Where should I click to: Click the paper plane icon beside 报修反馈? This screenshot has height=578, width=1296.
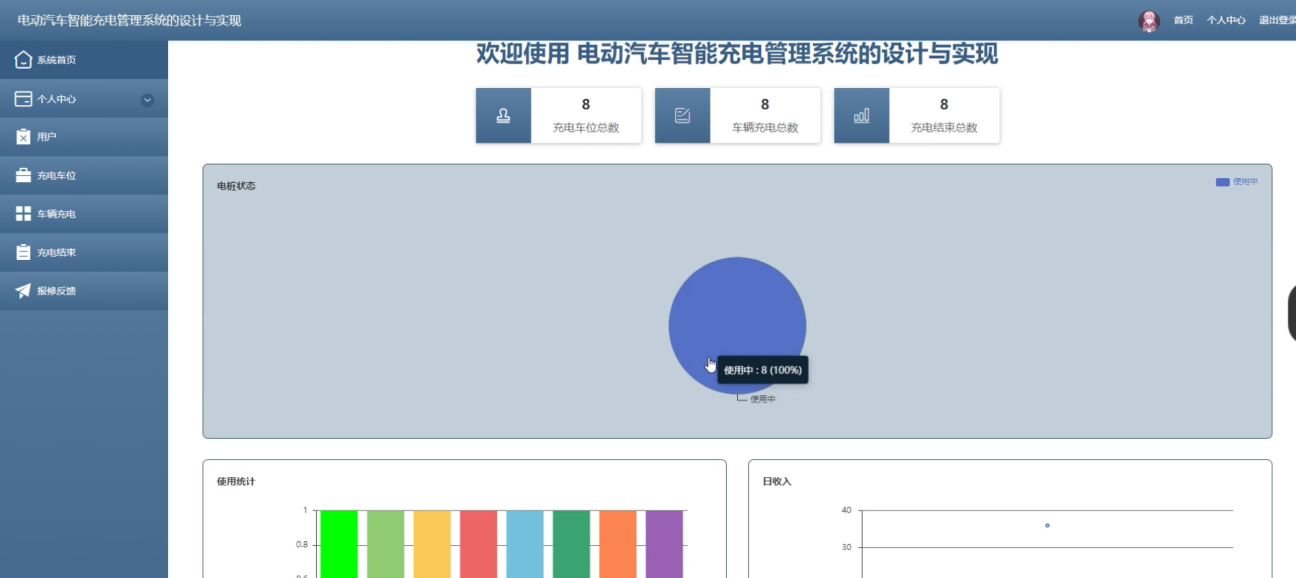tap(23, 291)
